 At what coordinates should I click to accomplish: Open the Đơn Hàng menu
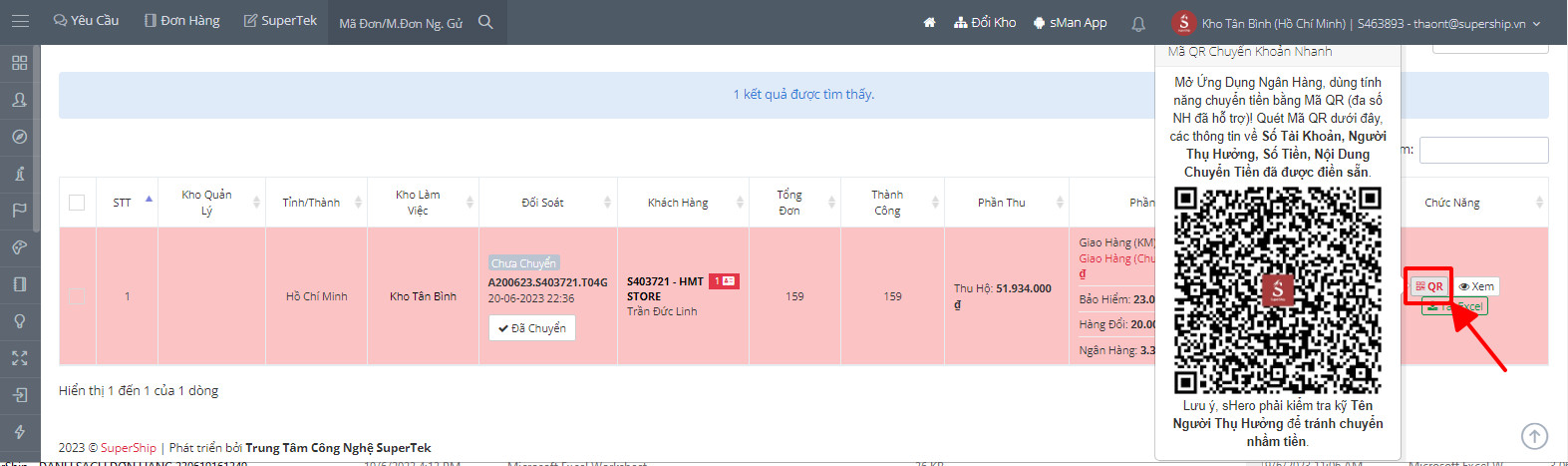(181, 21)
